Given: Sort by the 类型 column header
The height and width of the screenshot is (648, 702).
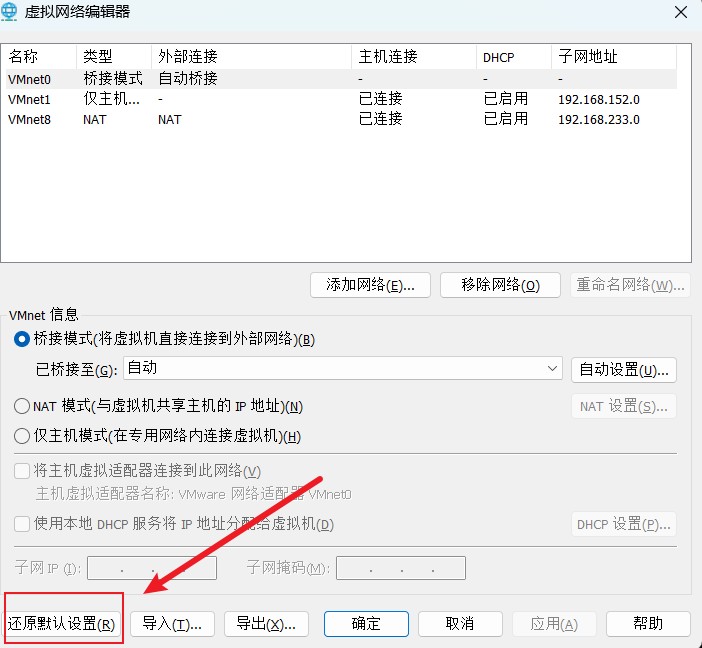Looking at the screenshot, I should (114, 57).
